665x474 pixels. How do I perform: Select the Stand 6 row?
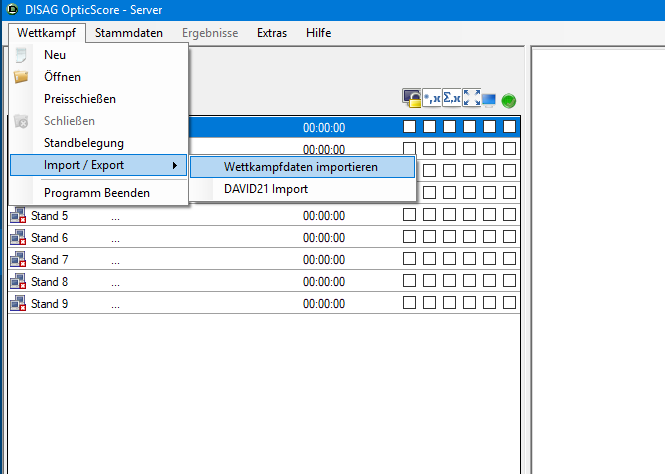click(200, 238)
